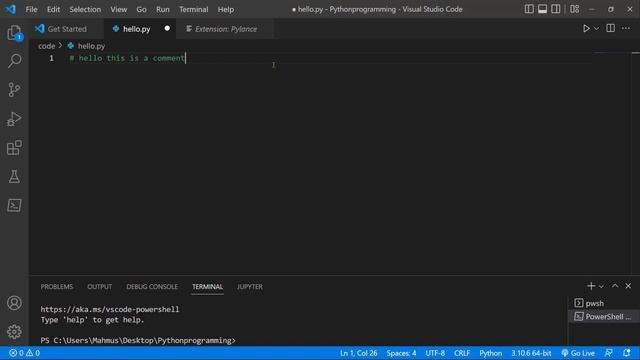
Task: Click the VS Code logo icon
Action: [x=11, y=9]
